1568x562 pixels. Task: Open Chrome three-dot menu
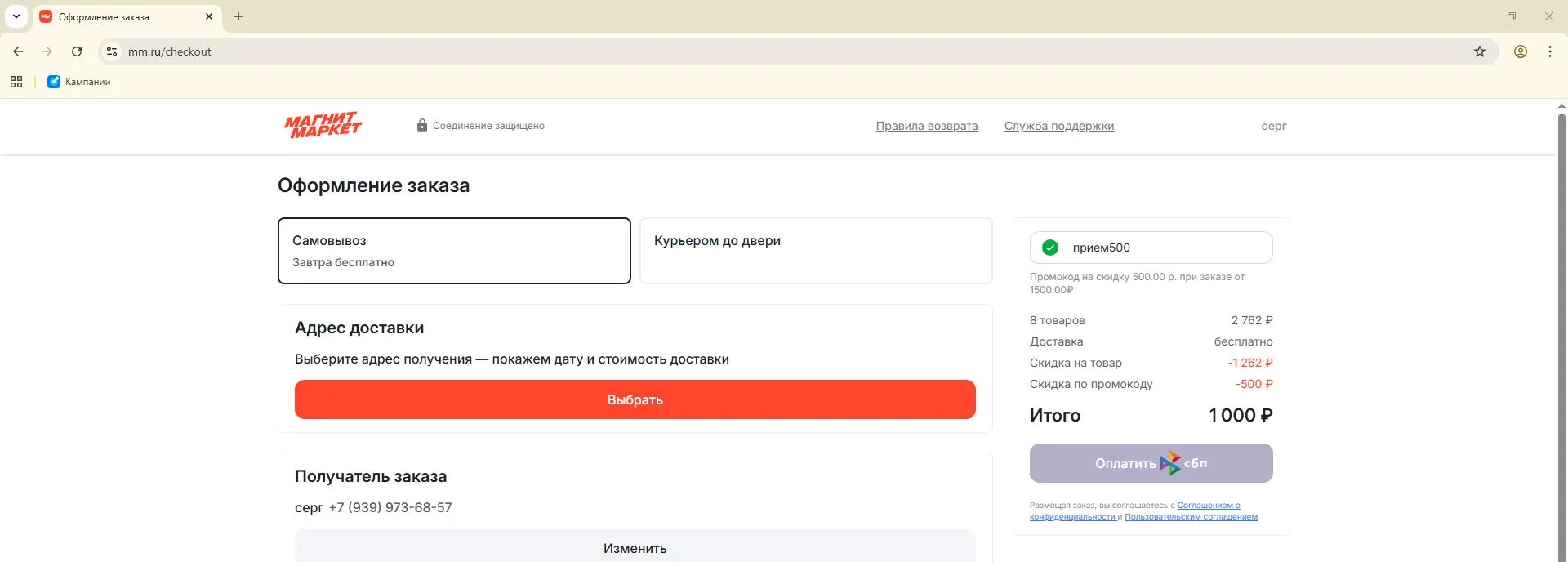(1549, 51)
